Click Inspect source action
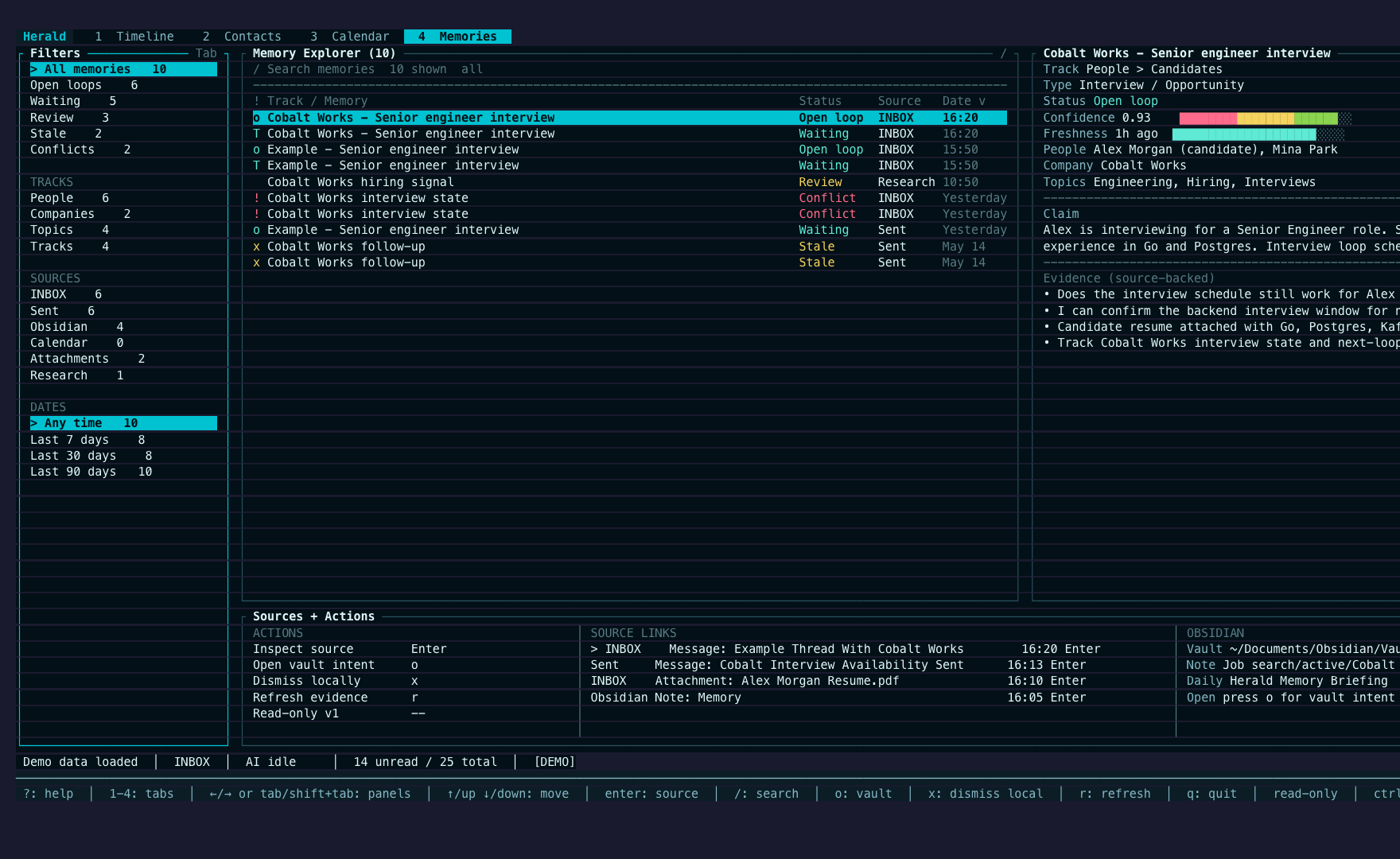Image resolution: width=1400 pixels, height=859 pixels. (x=350, y=649)
